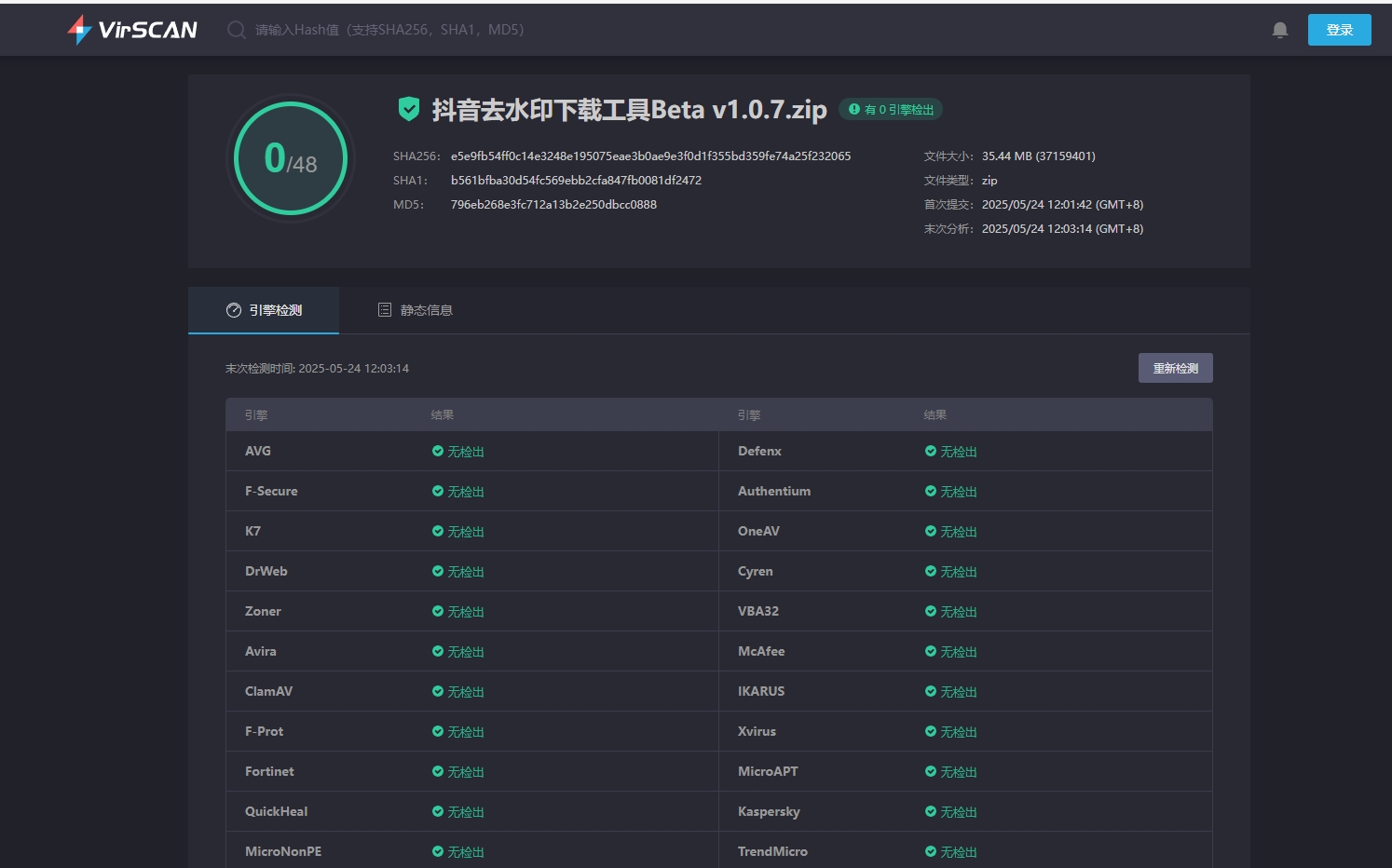Viewport: 1392px width, 868px height.
Task: Click 无检出 result text for Cyren
Action: [959, 572]
